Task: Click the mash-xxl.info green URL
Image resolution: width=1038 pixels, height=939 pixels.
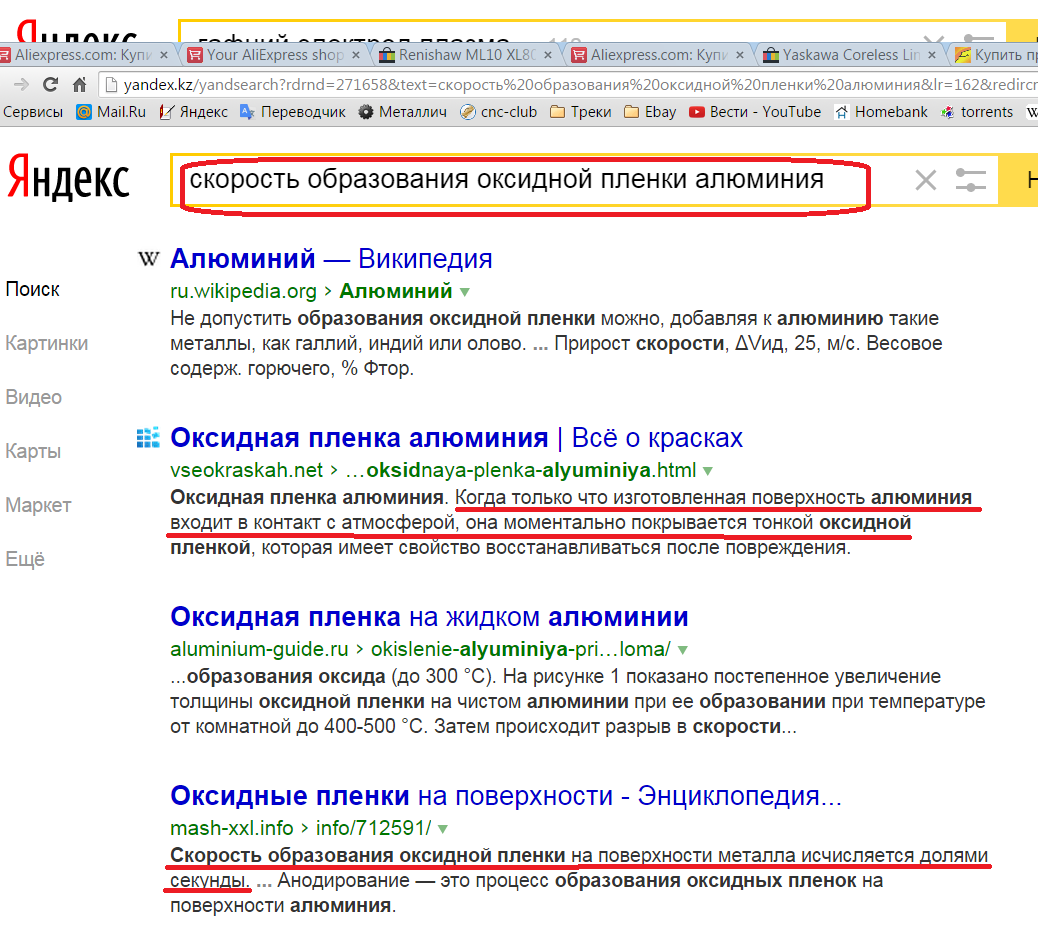Action: [x=232, y=828]
